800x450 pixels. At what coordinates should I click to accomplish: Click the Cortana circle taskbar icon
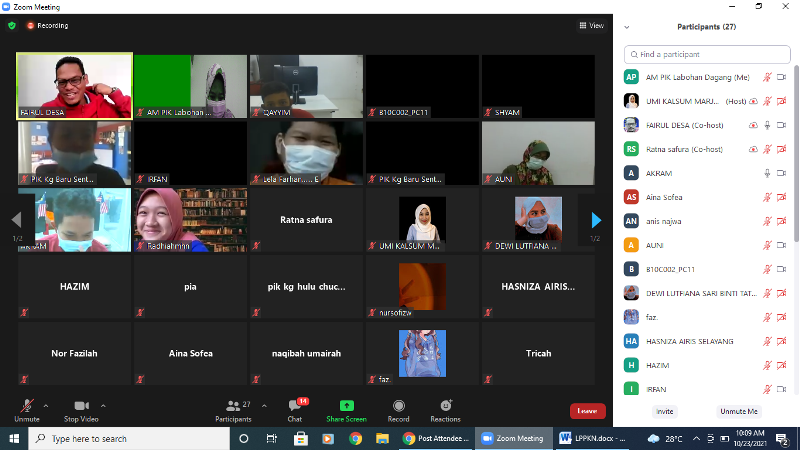tap(243, 439)
